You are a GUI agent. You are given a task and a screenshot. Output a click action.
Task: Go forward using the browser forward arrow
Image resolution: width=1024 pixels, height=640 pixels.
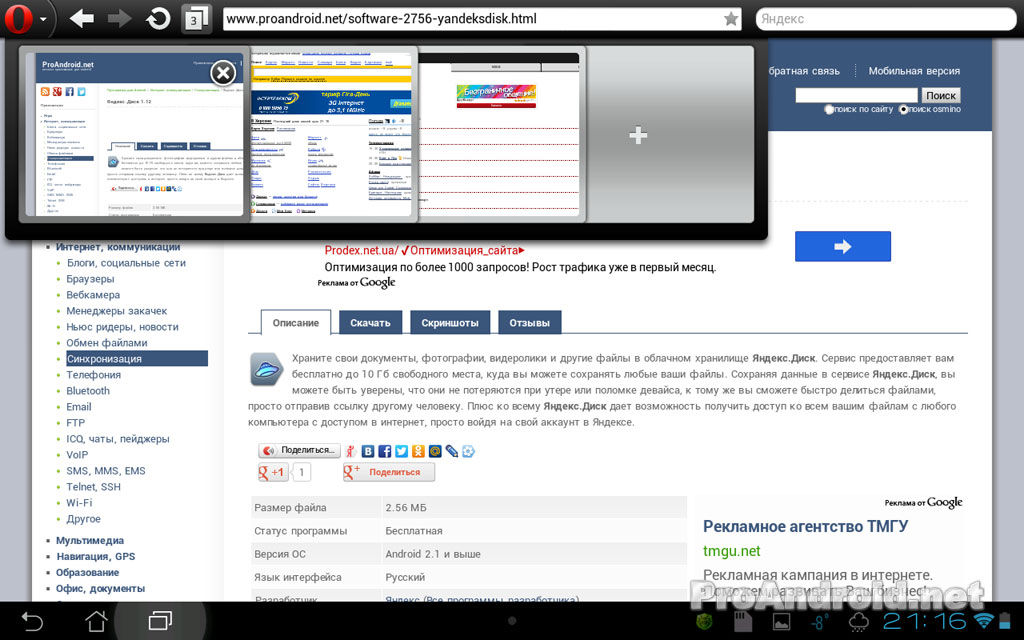pyautogui.click(x=120, y=18)
